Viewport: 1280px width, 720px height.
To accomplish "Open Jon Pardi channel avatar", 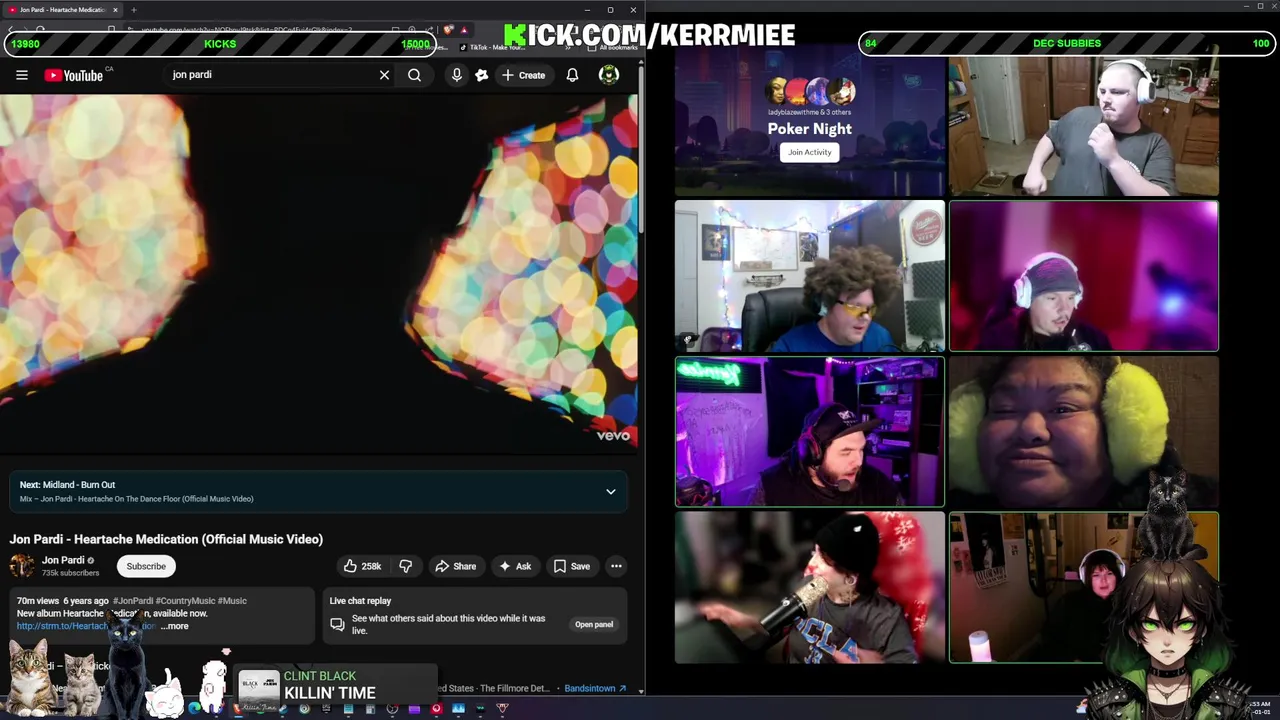I will [x=22, y=566].
